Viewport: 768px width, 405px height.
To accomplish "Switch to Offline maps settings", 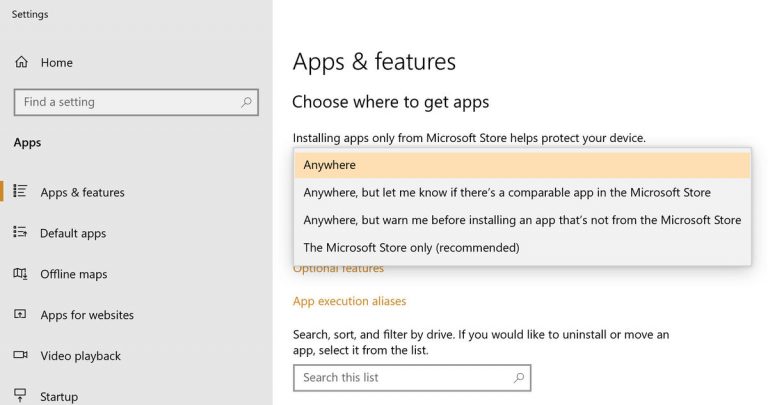I will click(x=73, y=274).
